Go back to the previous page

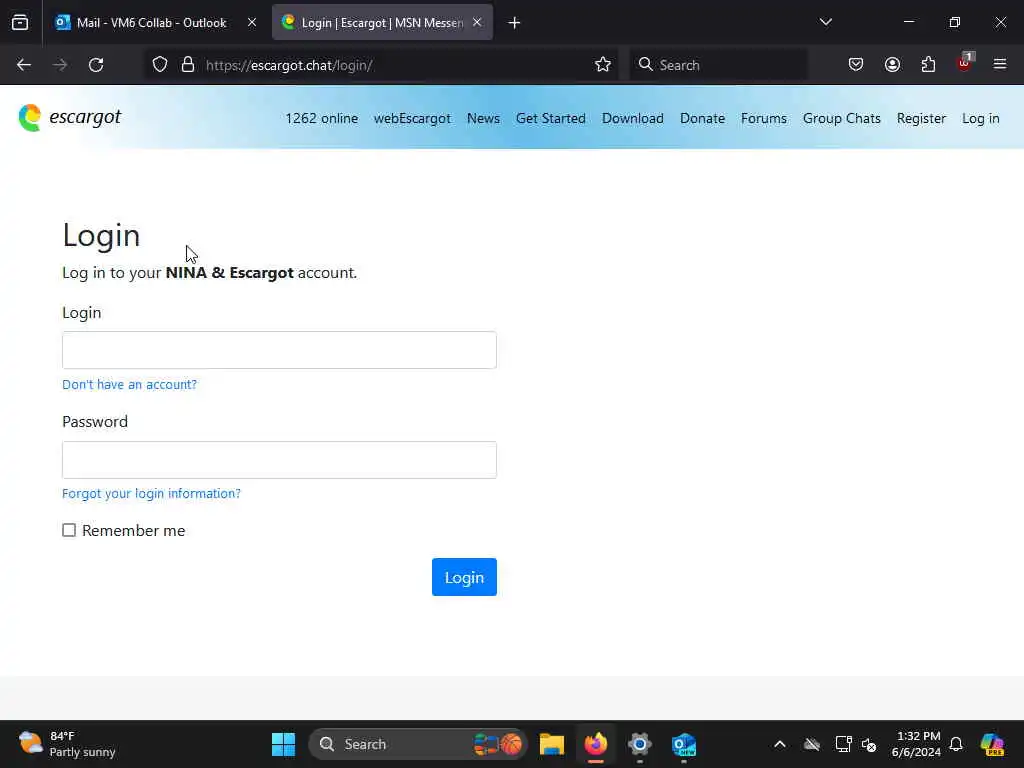[x=24, y=65]
